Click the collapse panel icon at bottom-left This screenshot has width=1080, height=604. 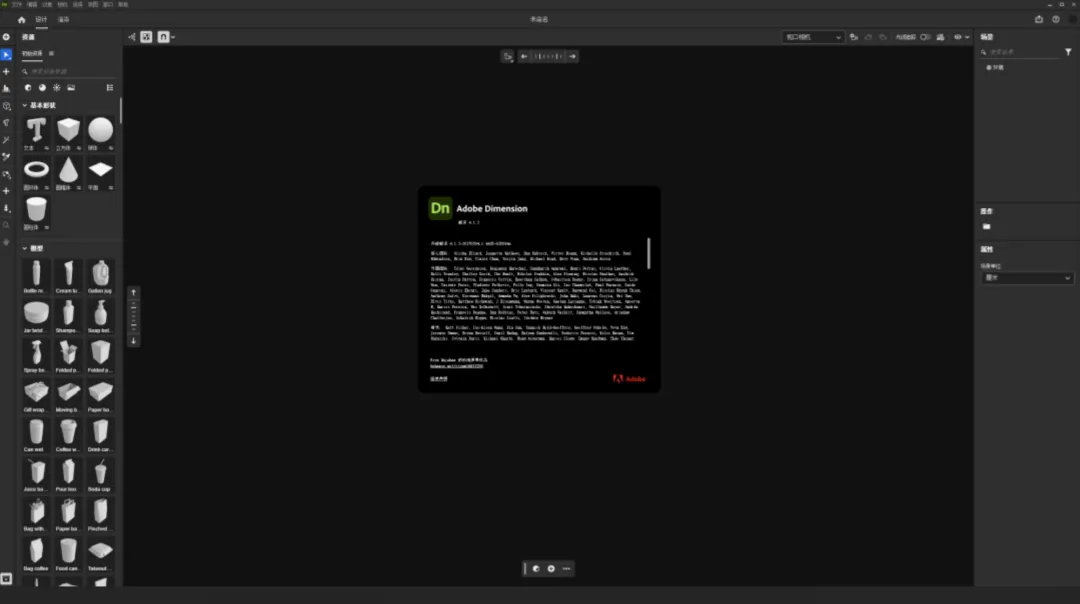click(6, 579)
